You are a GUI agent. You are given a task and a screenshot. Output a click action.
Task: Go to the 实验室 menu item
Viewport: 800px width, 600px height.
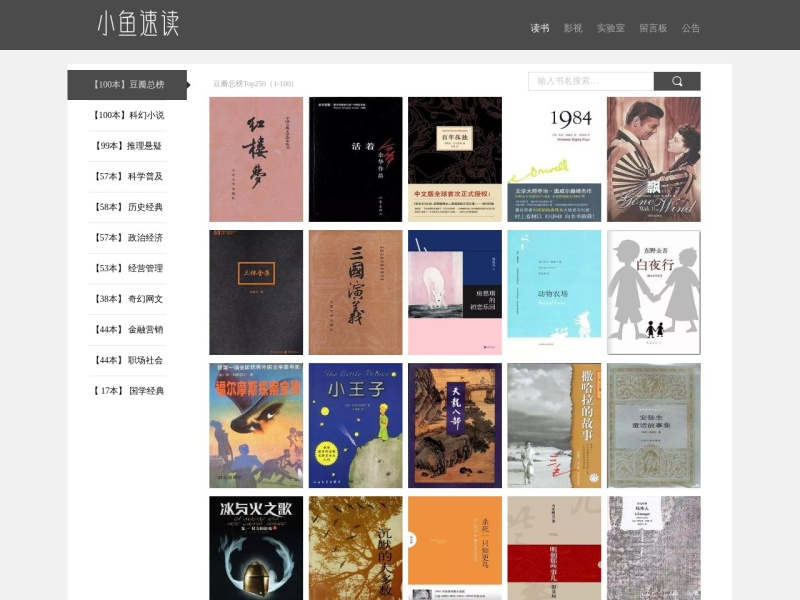pos(611,28)
